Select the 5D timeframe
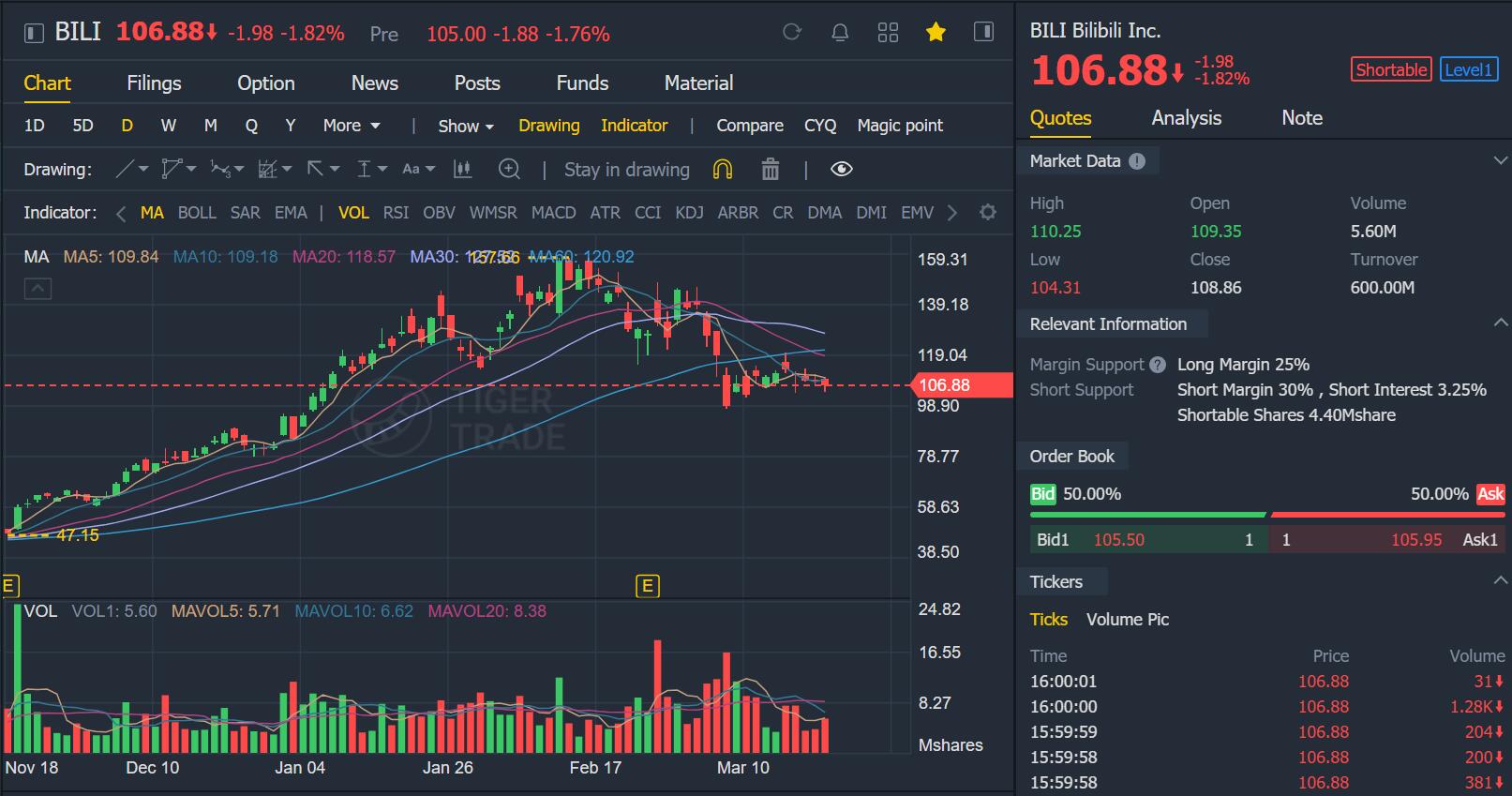This screenshot has height=796, width=1512. [x=83, y=126]
